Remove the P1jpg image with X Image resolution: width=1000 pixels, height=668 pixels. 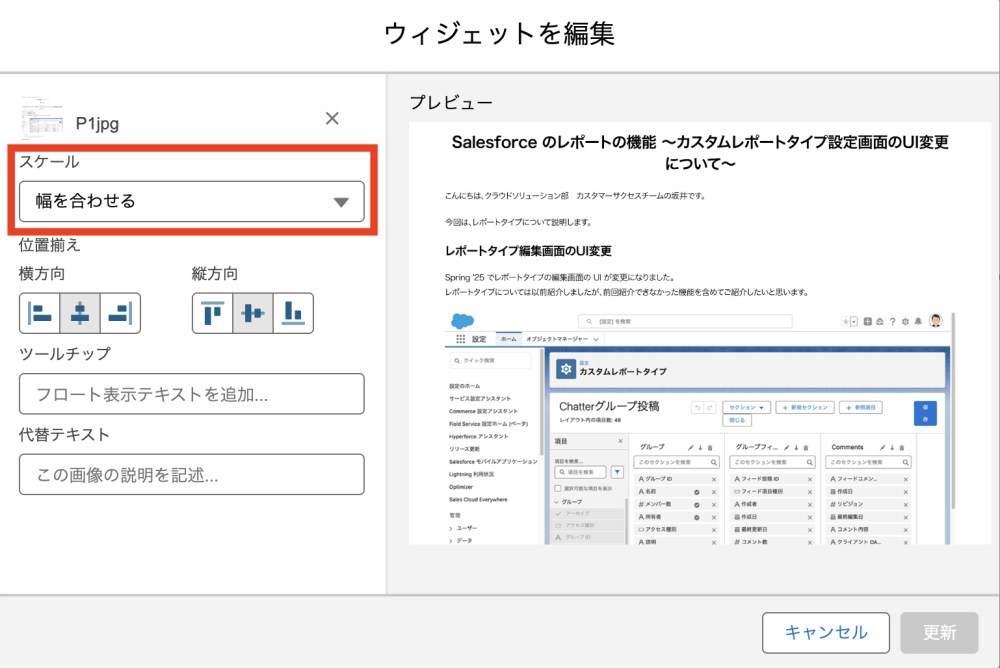click(332, 118)
